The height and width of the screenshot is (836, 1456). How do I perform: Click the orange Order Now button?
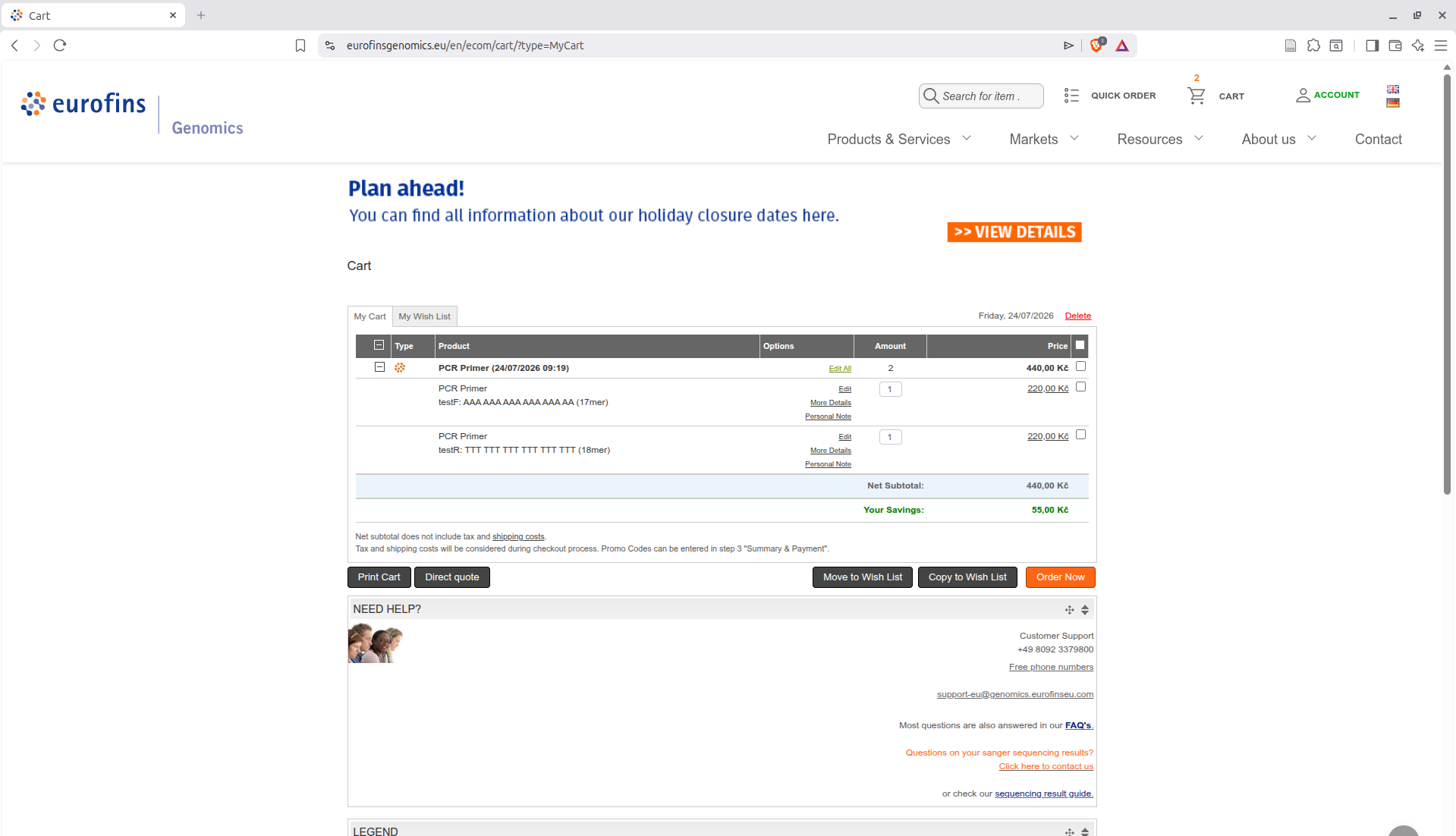pyautogui.click(x=1060, y=577)
